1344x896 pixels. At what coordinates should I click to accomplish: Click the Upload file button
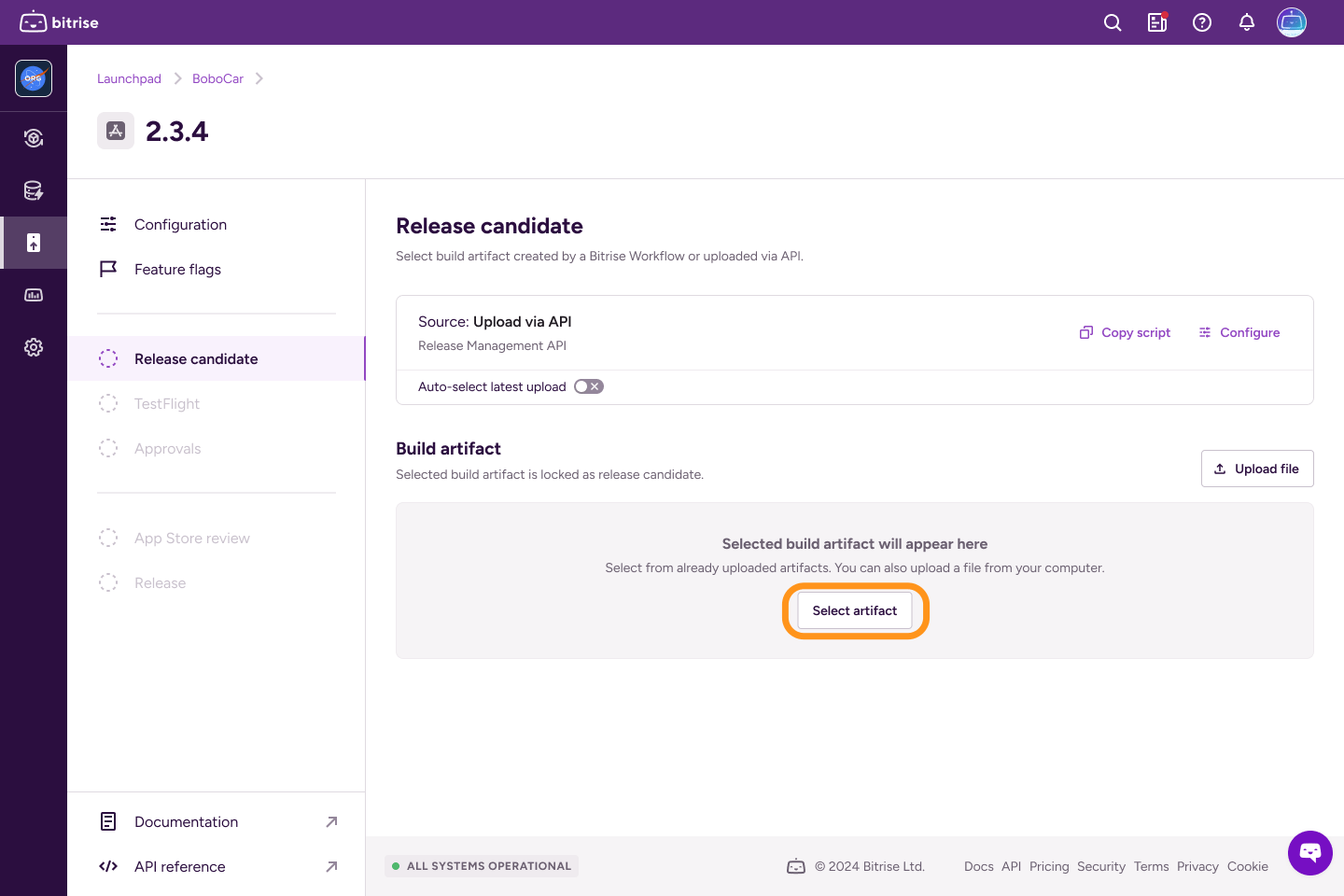click(1257, 469)
